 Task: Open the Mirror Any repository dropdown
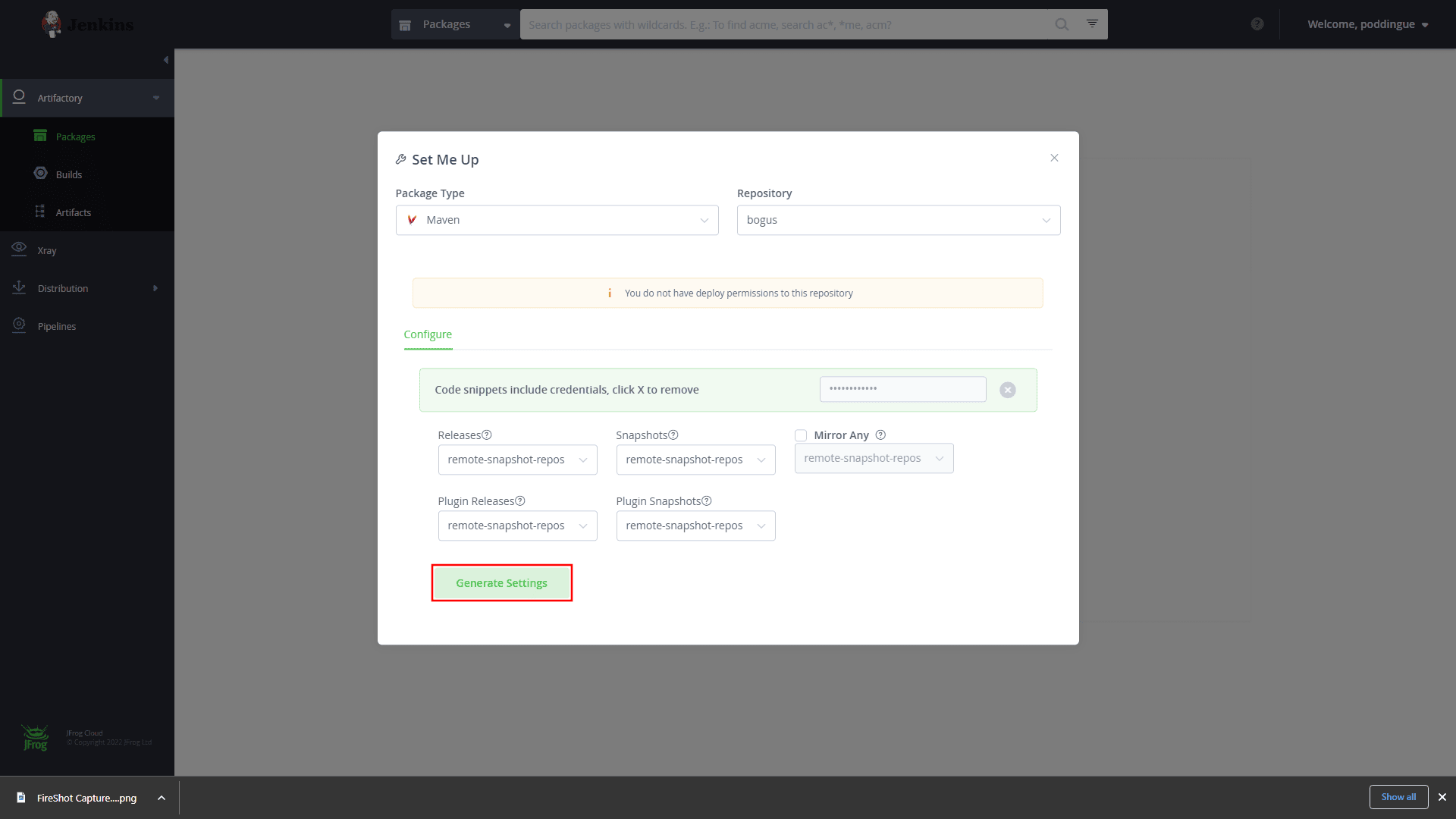click(874, 458)
